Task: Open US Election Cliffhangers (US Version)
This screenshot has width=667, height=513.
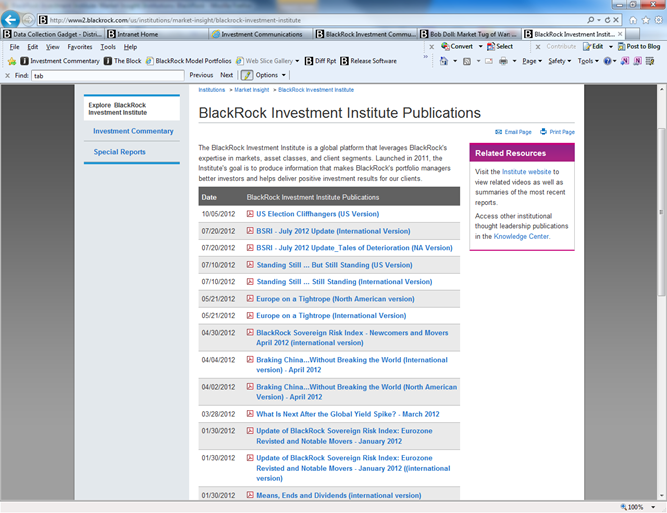Action: coord(317,214)
